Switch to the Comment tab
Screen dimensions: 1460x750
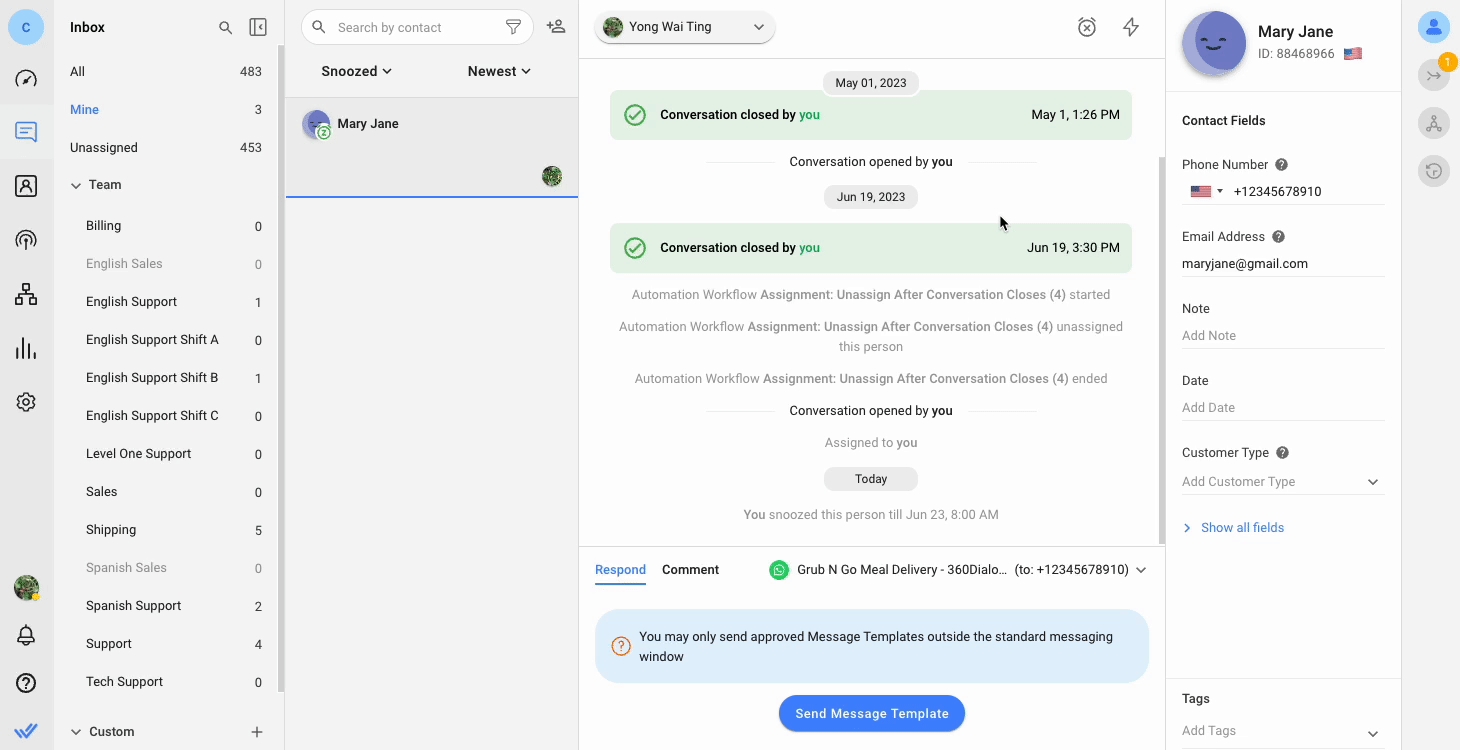[690, 570]
